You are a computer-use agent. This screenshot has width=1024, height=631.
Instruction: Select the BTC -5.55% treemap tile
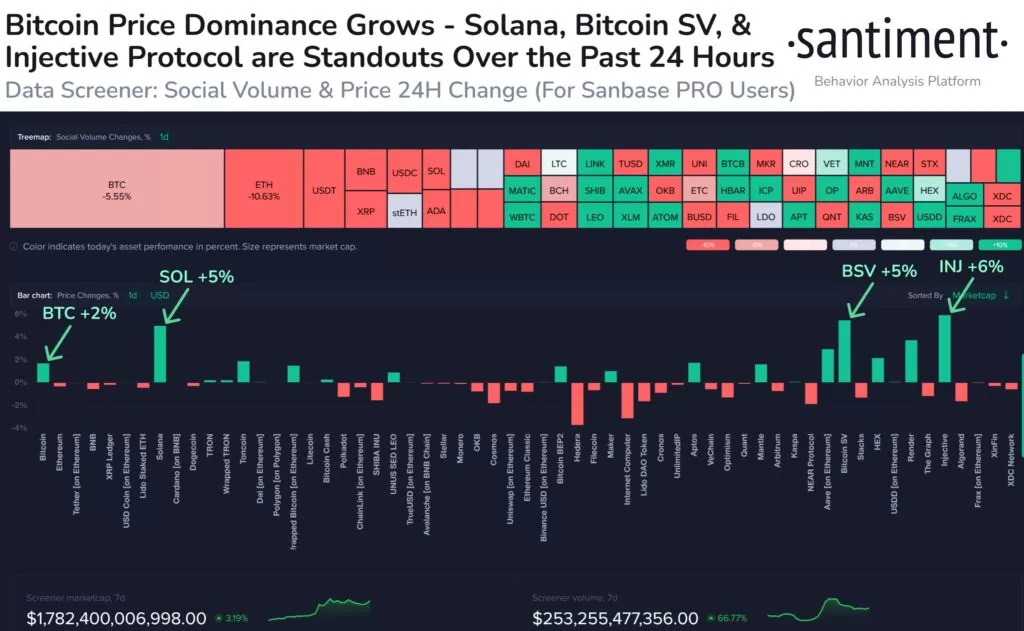point(117,189)
